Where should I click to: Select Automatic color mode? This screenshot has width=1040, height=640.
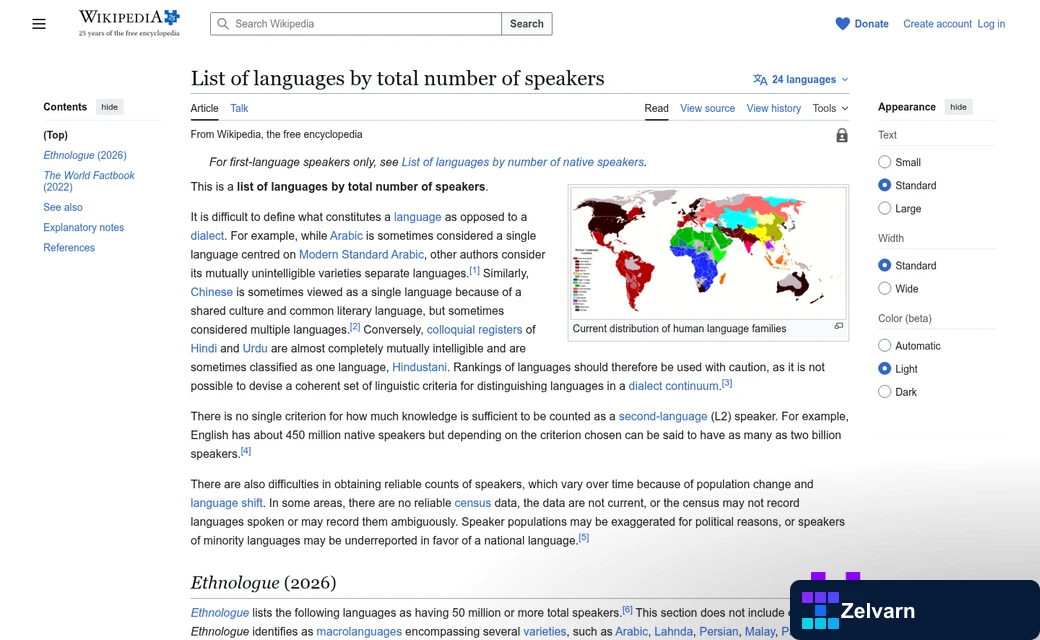[x=884, y=346]
